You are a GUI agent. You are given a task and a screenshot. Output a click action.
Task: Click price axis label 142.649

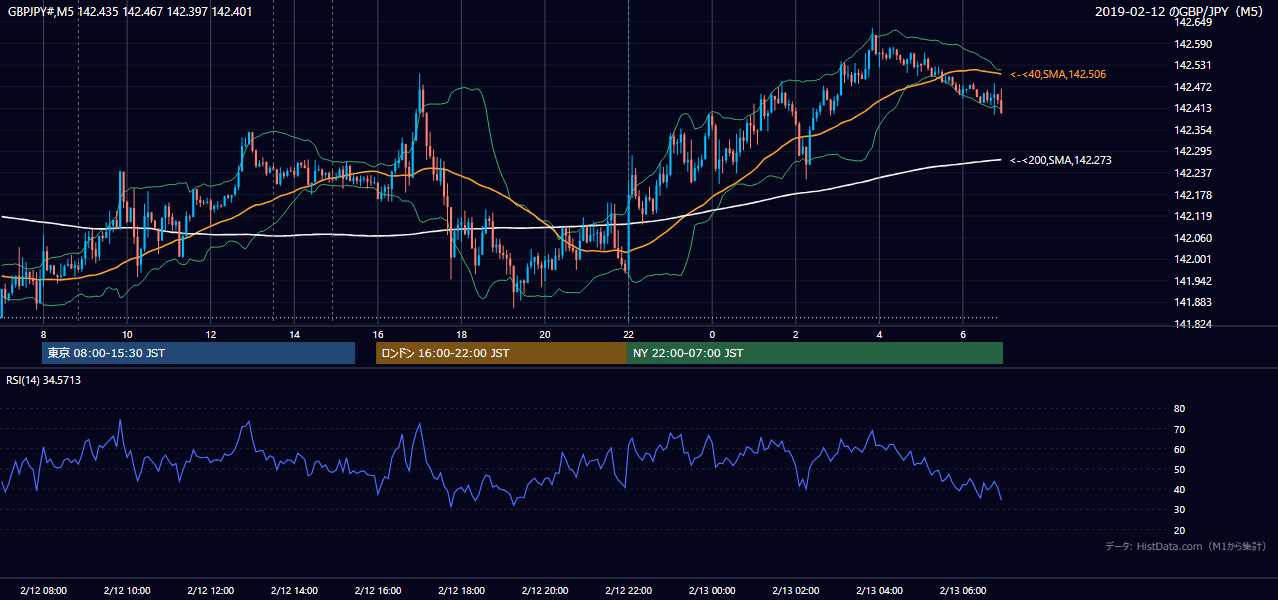pos(1192,22)
